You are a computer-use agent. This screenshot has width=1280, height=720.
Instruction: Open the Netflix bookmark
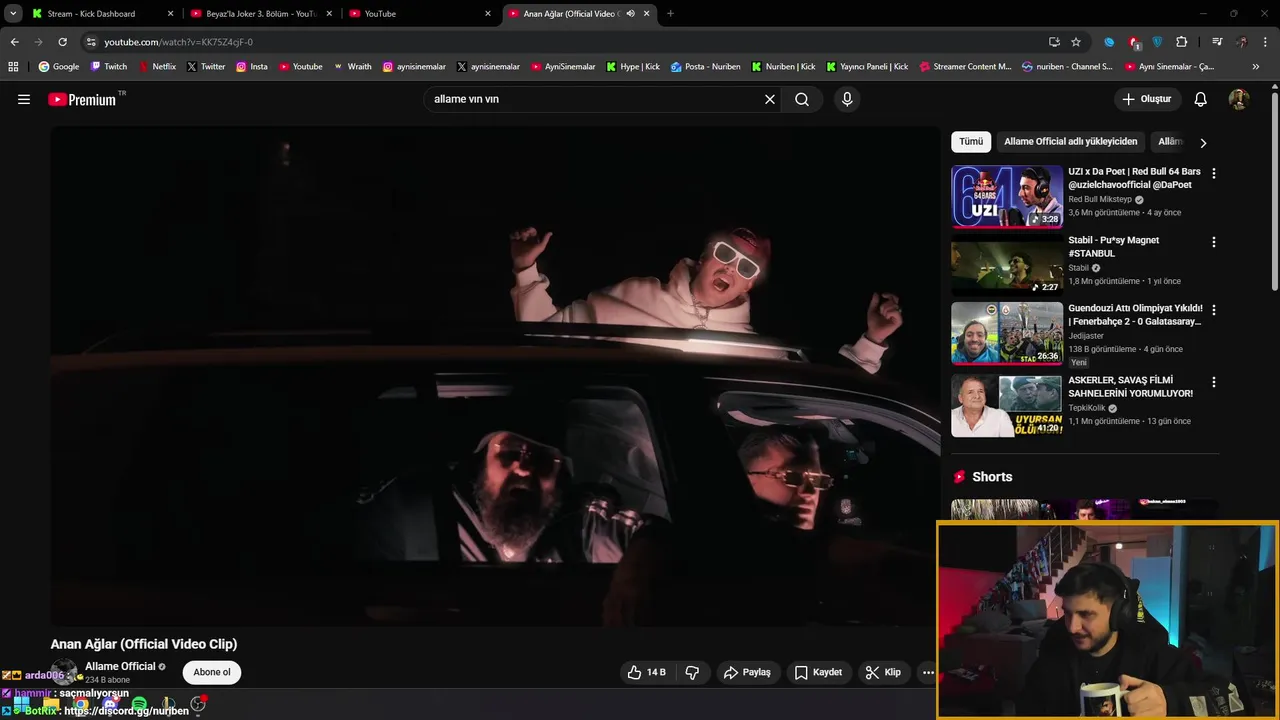[156, 67]
